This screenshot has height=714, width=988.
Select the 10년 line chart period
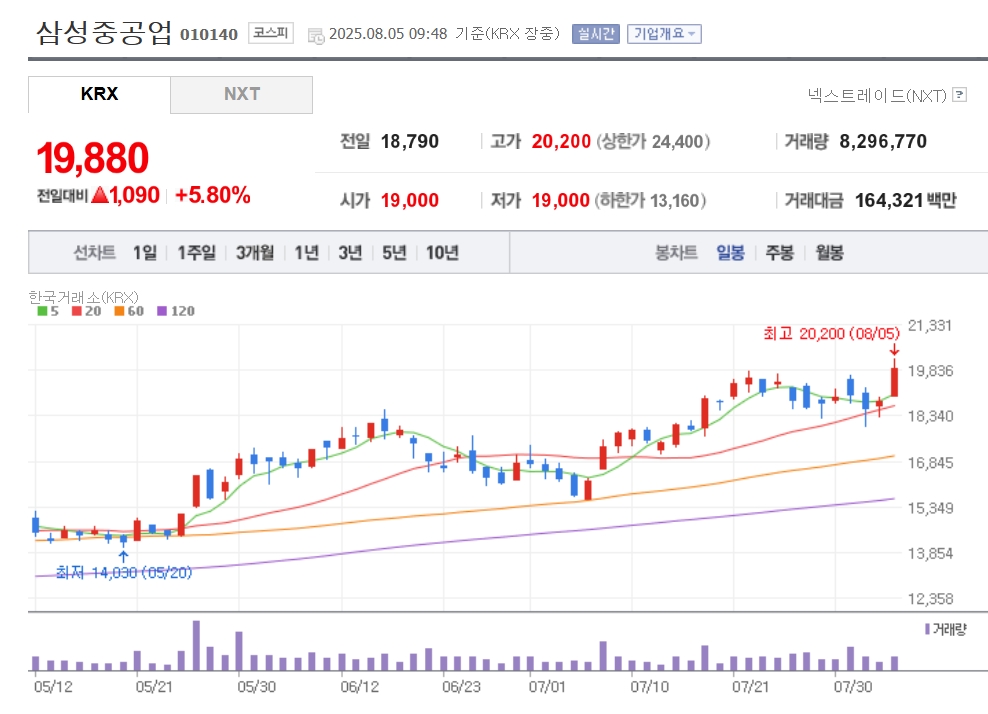[x=442, y=253]
